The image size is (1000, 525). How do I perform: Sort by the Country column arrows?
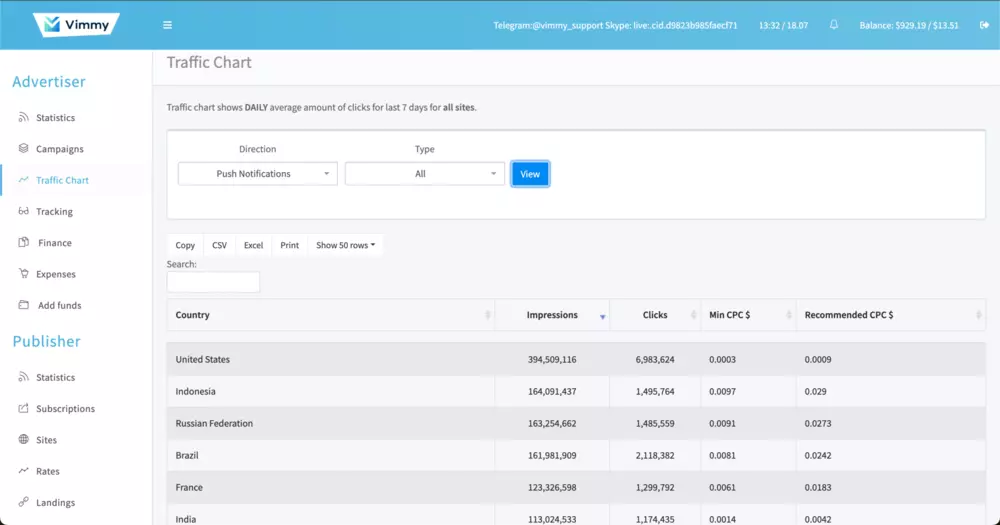487,315
